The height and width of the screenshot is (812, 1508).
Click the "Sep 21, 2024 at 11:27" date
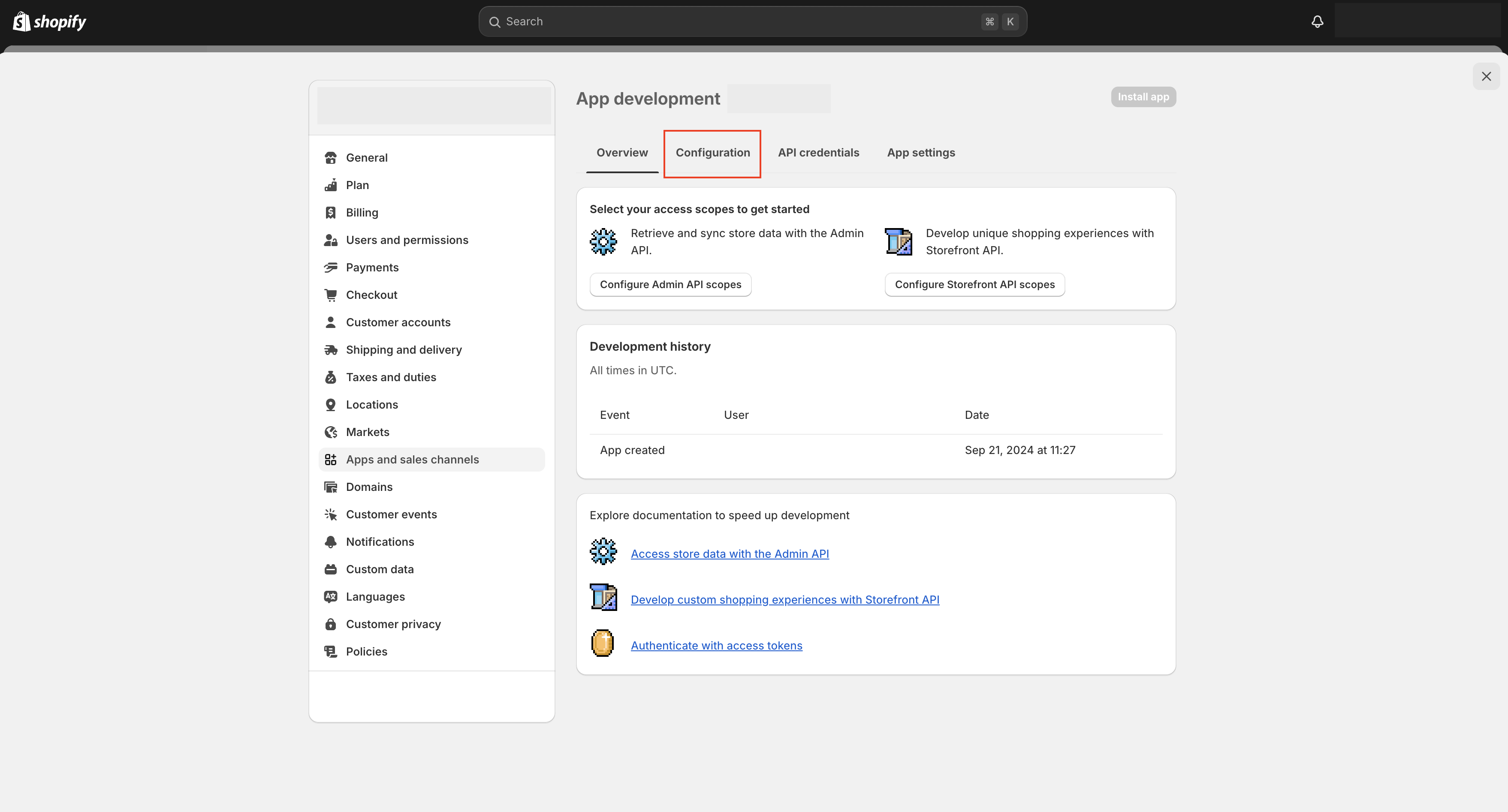point(1020,451)
